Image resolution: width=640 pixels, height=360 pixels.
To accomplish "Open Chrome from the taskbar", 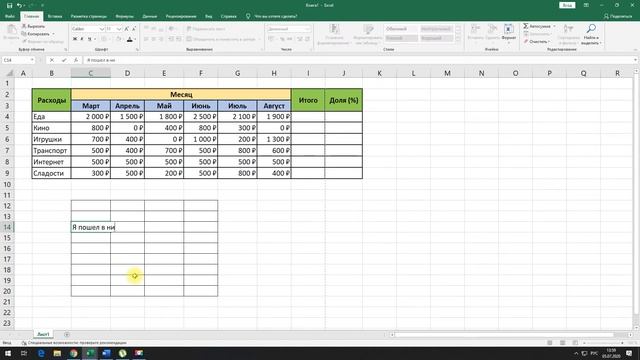I will tap(73, 353).
